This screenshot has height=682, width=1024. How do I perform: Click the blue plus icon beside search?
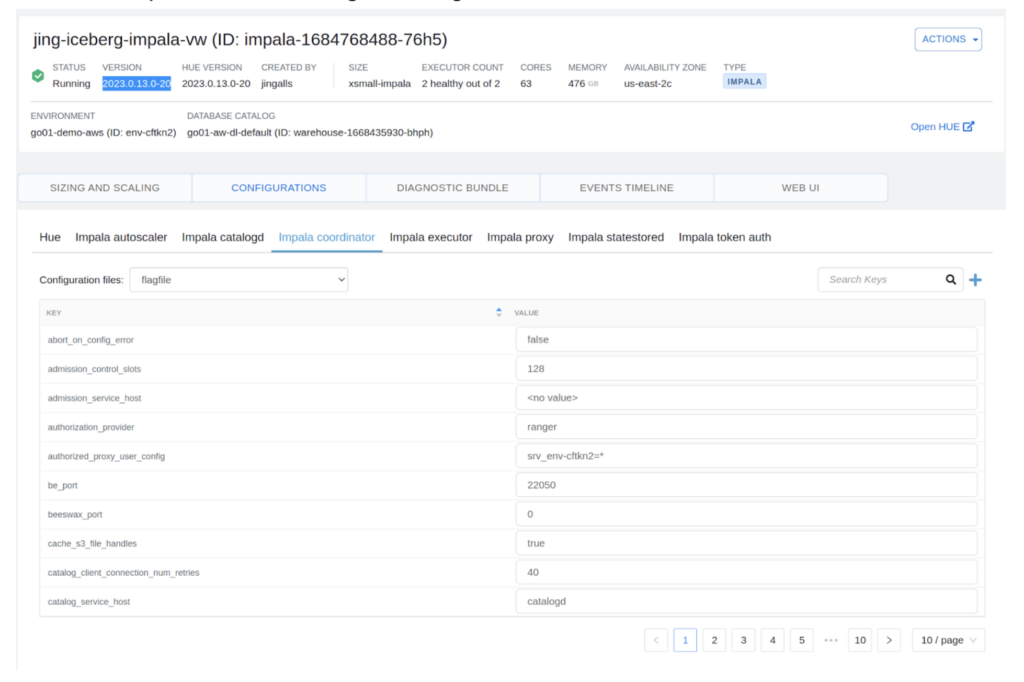[975, 279]
